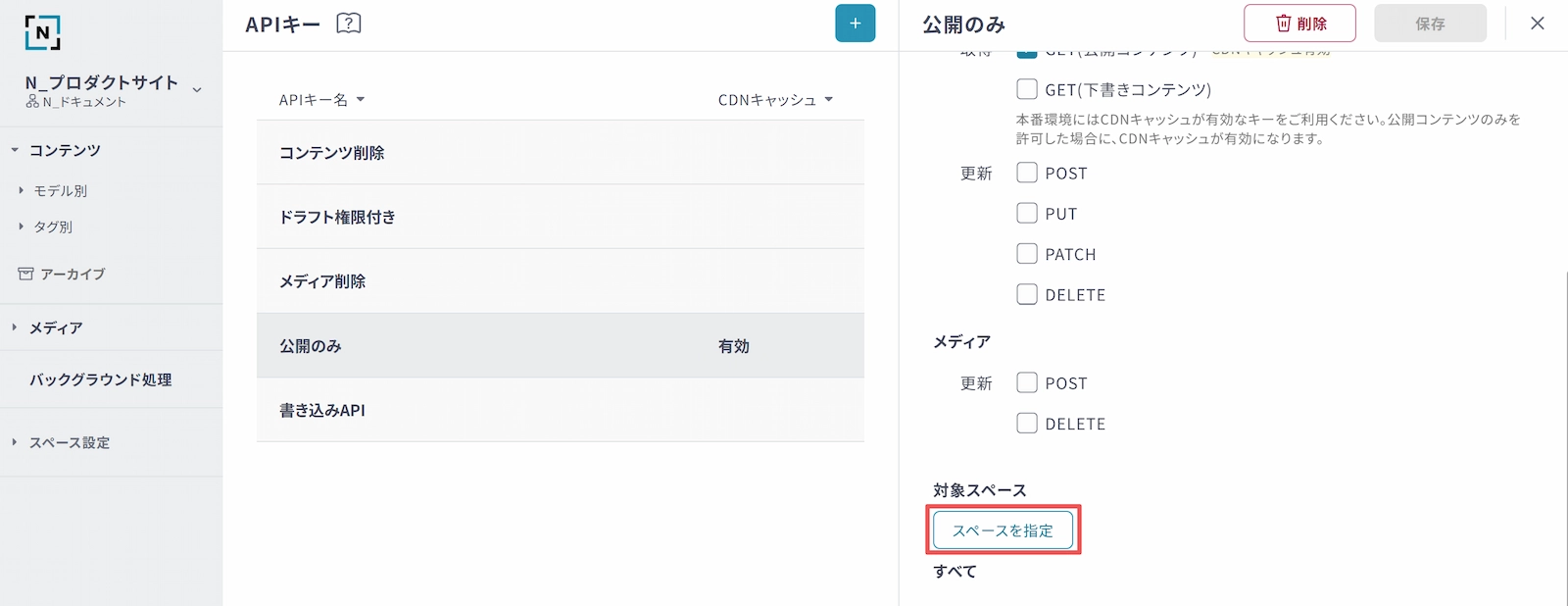Open the API key help icon
The width and height of the screenshot is (1568, 606).
pyautogui.click(x=348, y=24)
